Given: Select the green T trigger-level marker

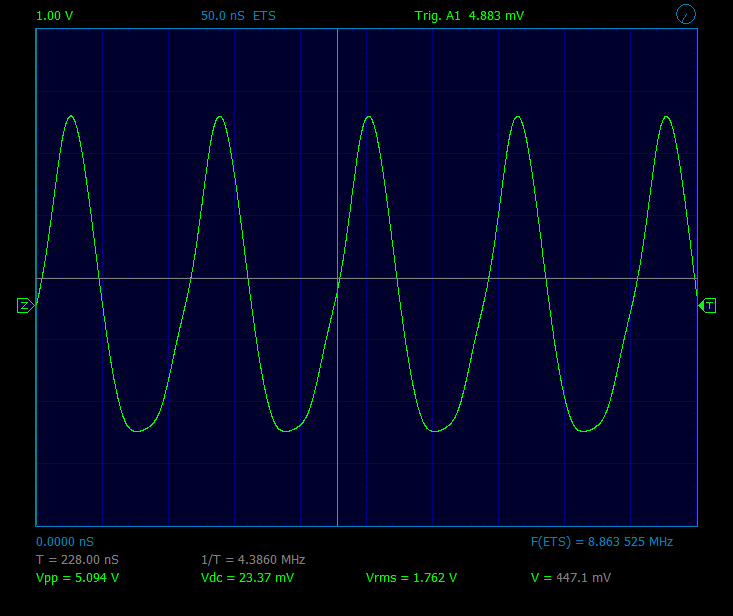Looking at the screenshot, I should 709,305.
